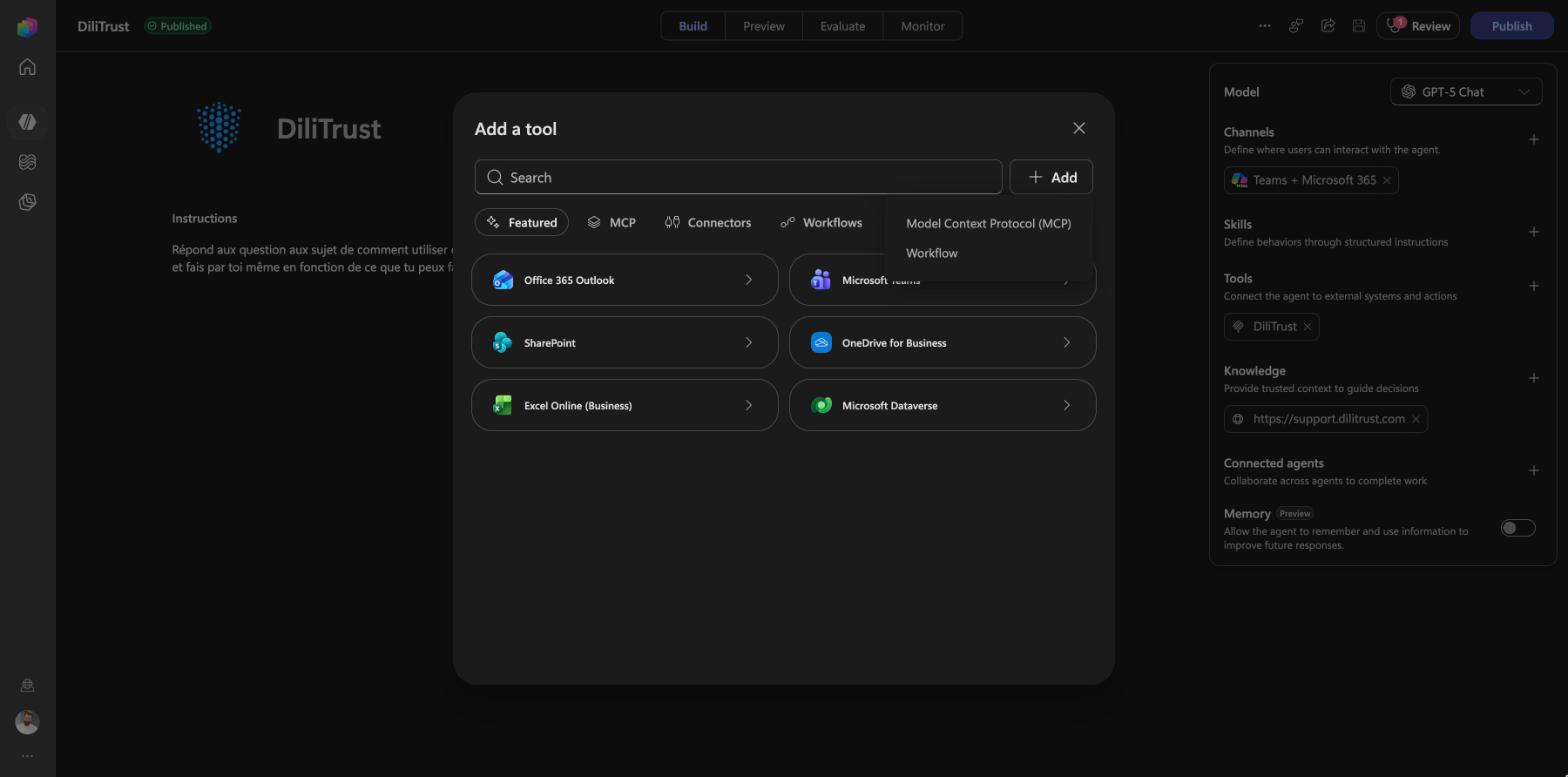Add a skill with the Skills plus icon

coord(1534,232)
